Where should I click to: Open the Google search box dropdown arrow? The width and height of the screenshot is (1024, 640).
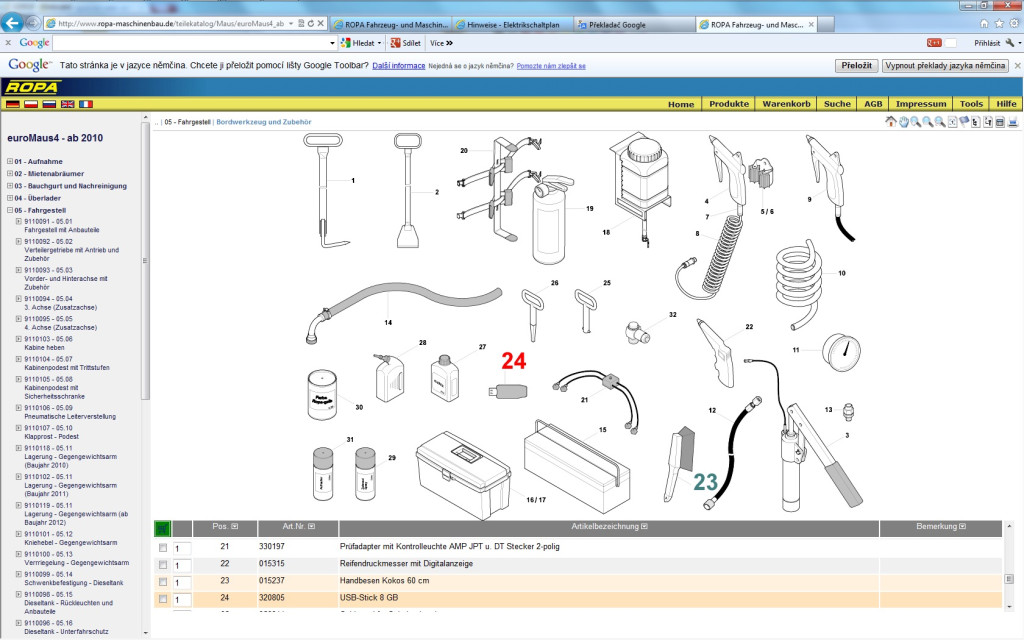click(x=332, y=43)
